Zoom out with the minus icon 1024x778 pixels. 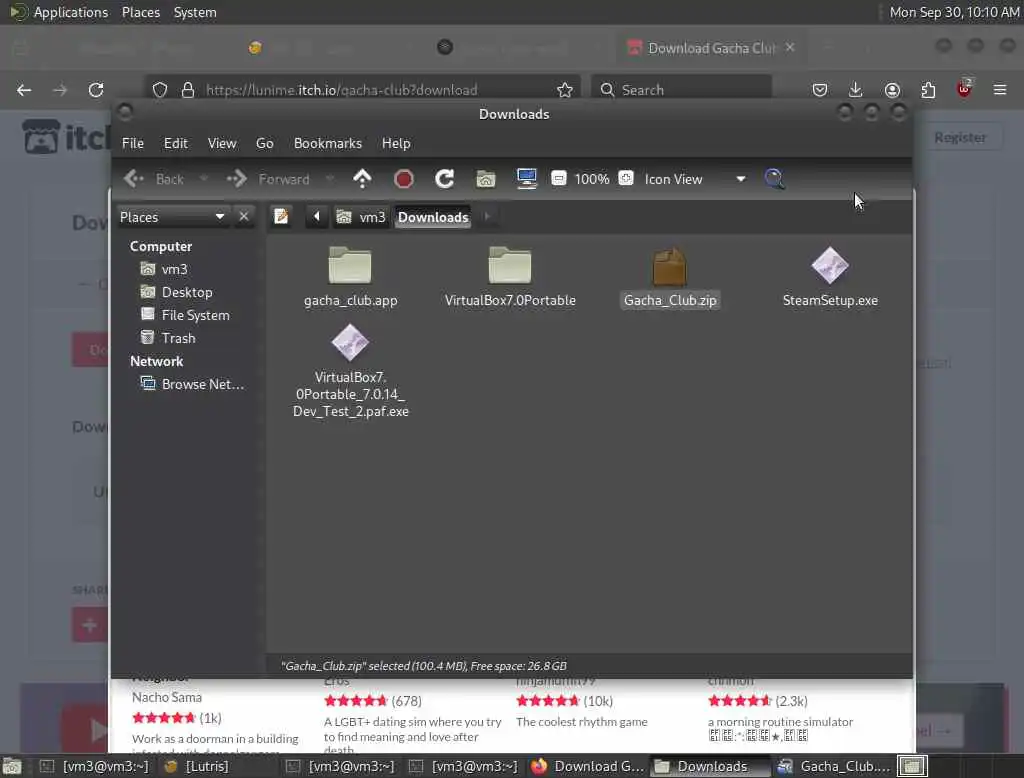point(558,178)
